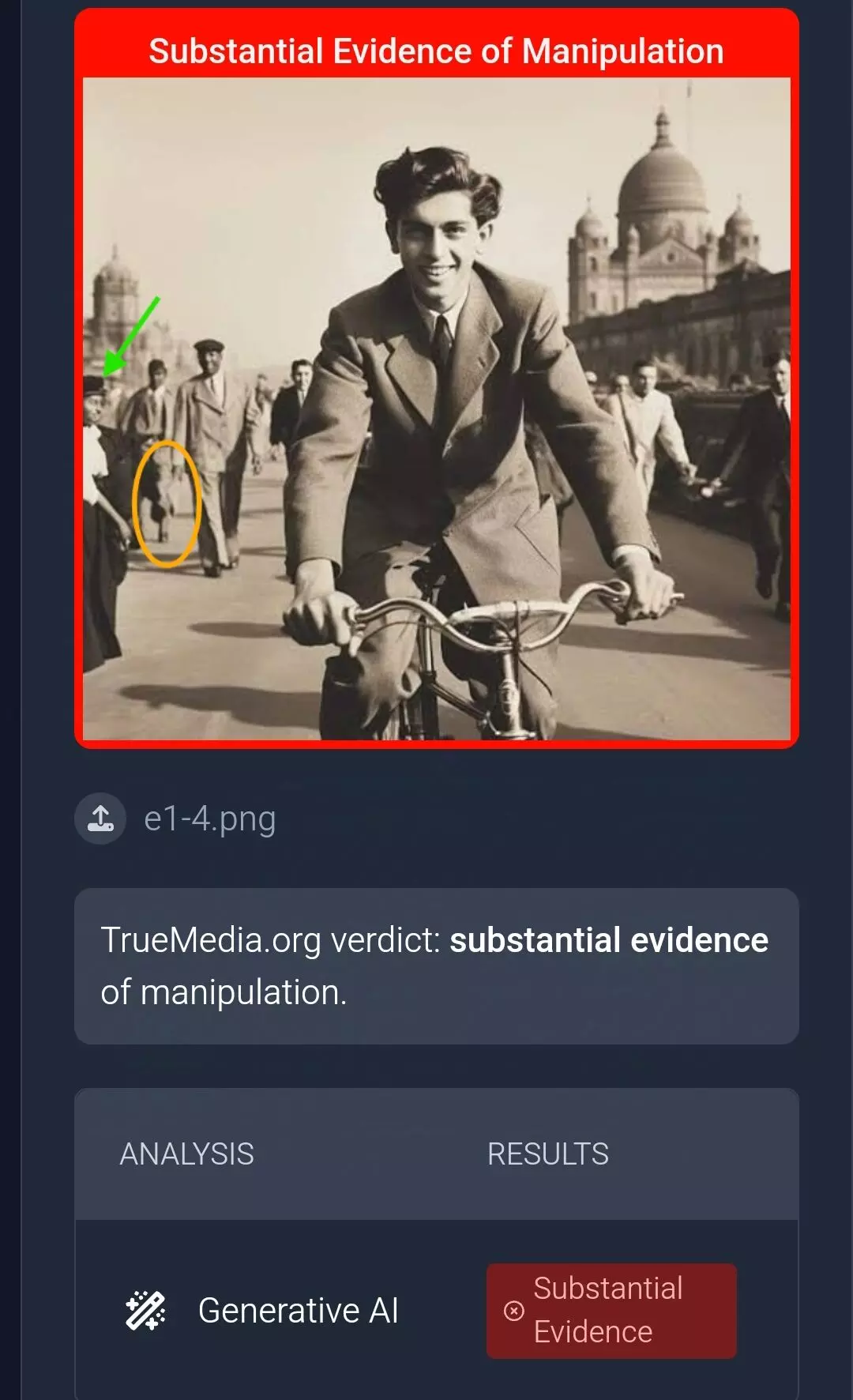Open the e1-4.png file name

[x=210, y=819]
